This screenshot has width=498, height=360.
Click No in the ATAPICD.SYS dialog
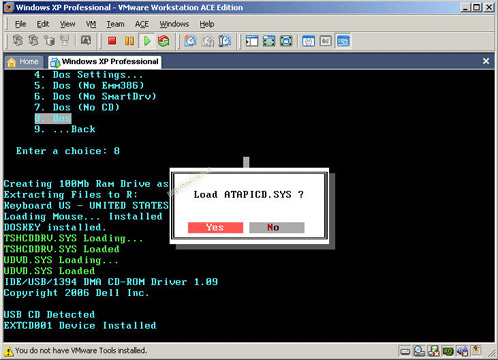coord(277,227)
